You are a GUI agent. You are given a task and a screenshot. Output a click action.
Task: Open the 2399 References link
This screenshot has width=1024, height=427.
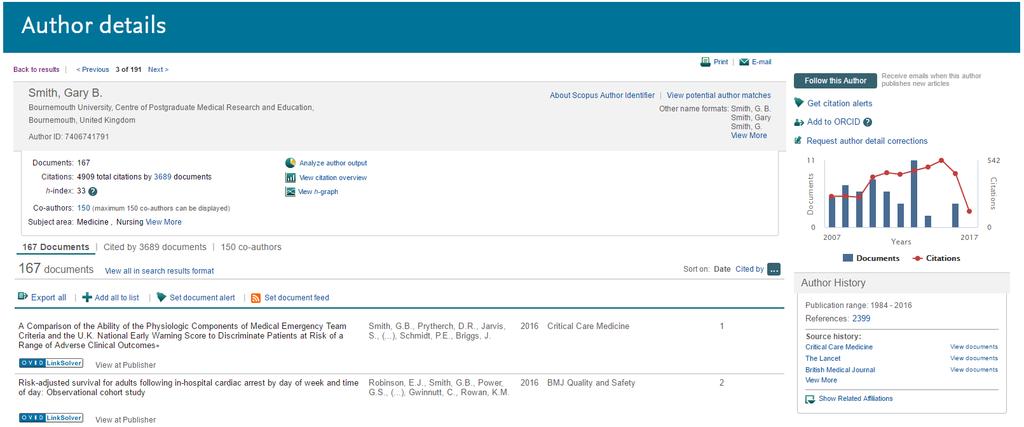[861, 319]
